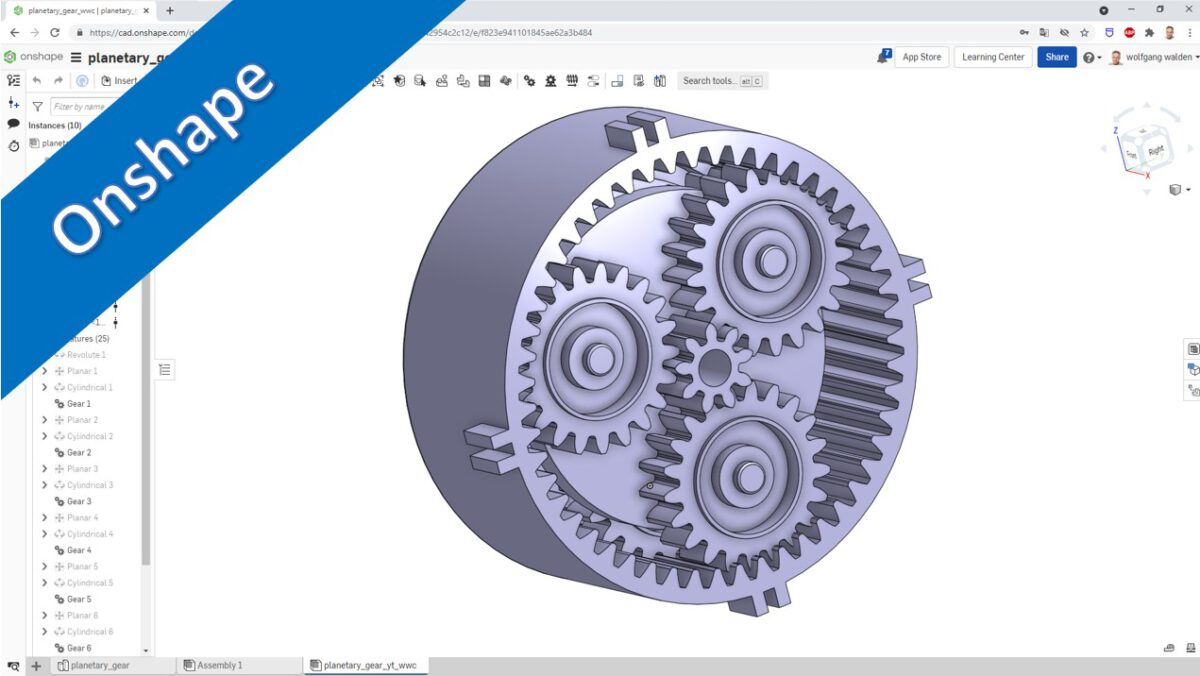
Task: Expand Cylindrical 2 in the feature tree
Action: (x=43, y=435)
